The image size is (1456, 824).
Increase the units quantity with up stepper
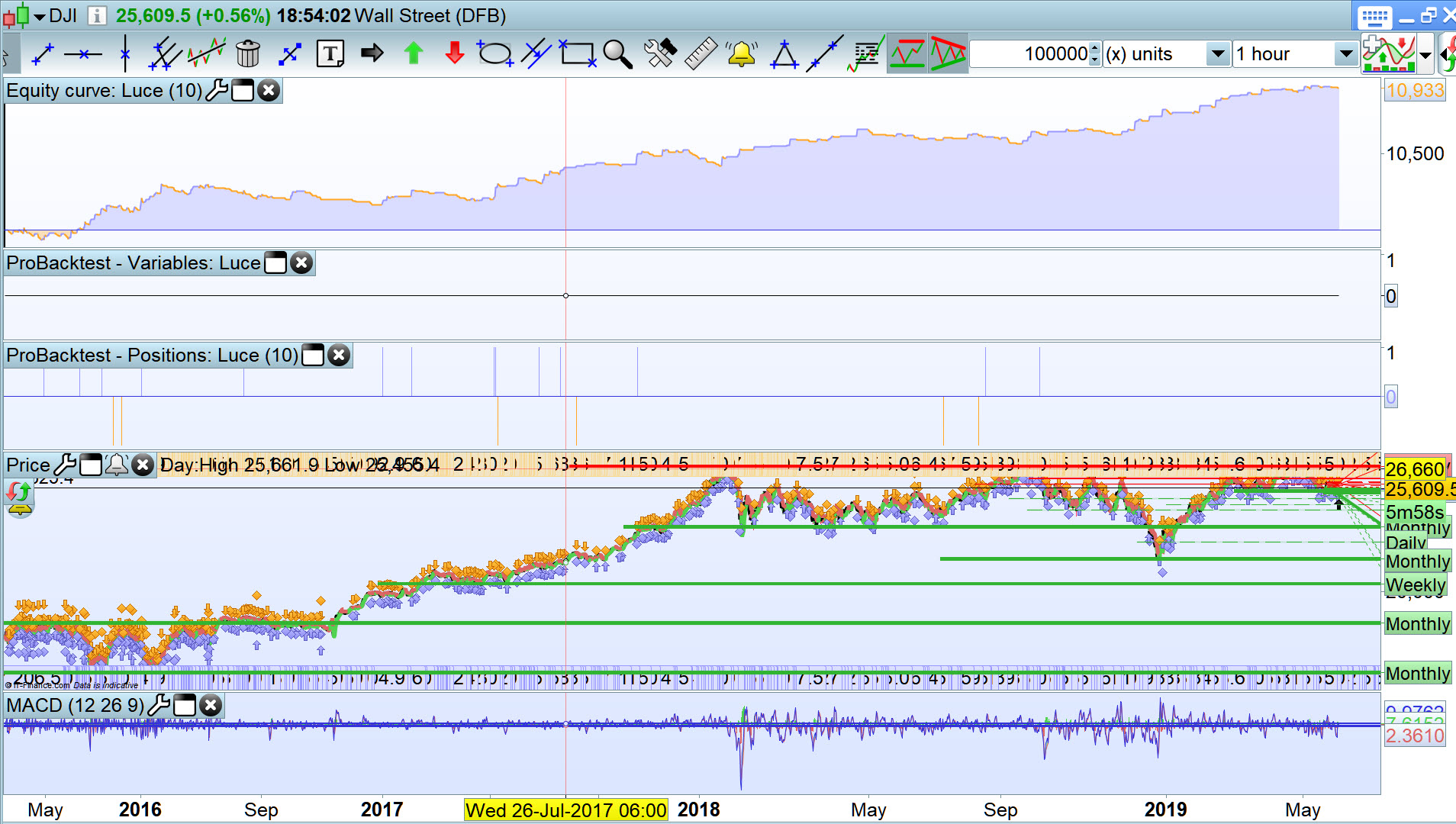tap(1095, 48)
